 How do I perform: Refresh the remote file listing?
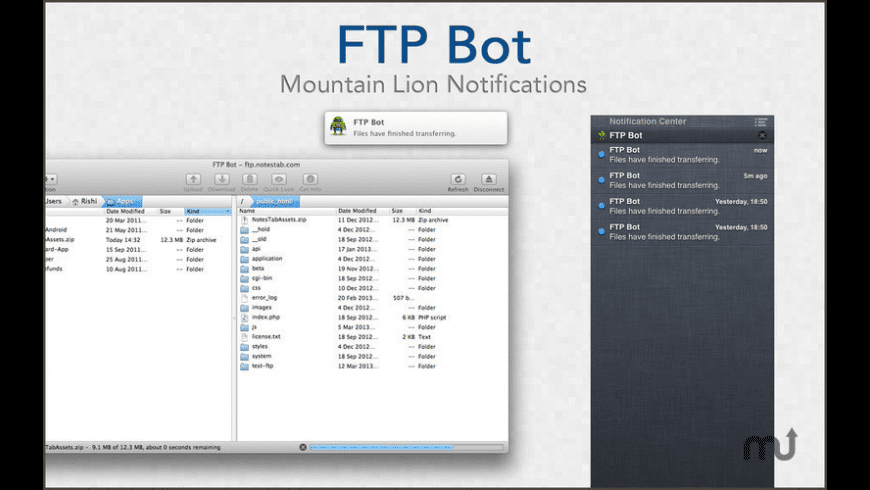[458, 179]
